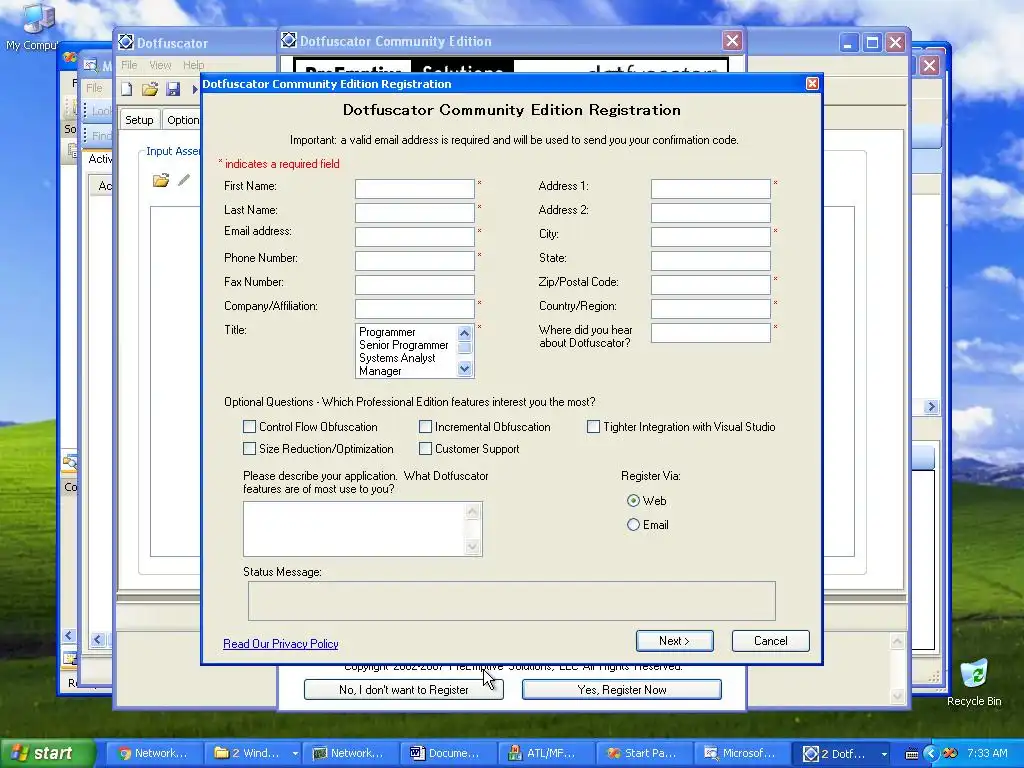Check Tighter Integration with Visual Studio

click(593, 426)
